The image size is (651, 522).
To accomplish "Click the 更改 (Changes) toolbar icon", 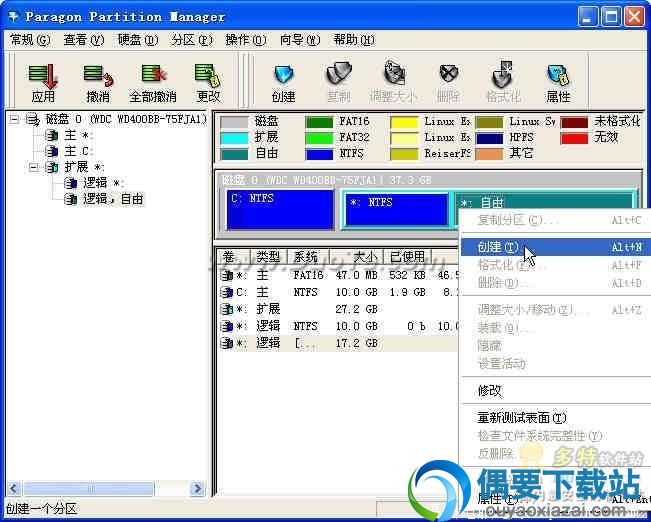I will coord(208,76).
